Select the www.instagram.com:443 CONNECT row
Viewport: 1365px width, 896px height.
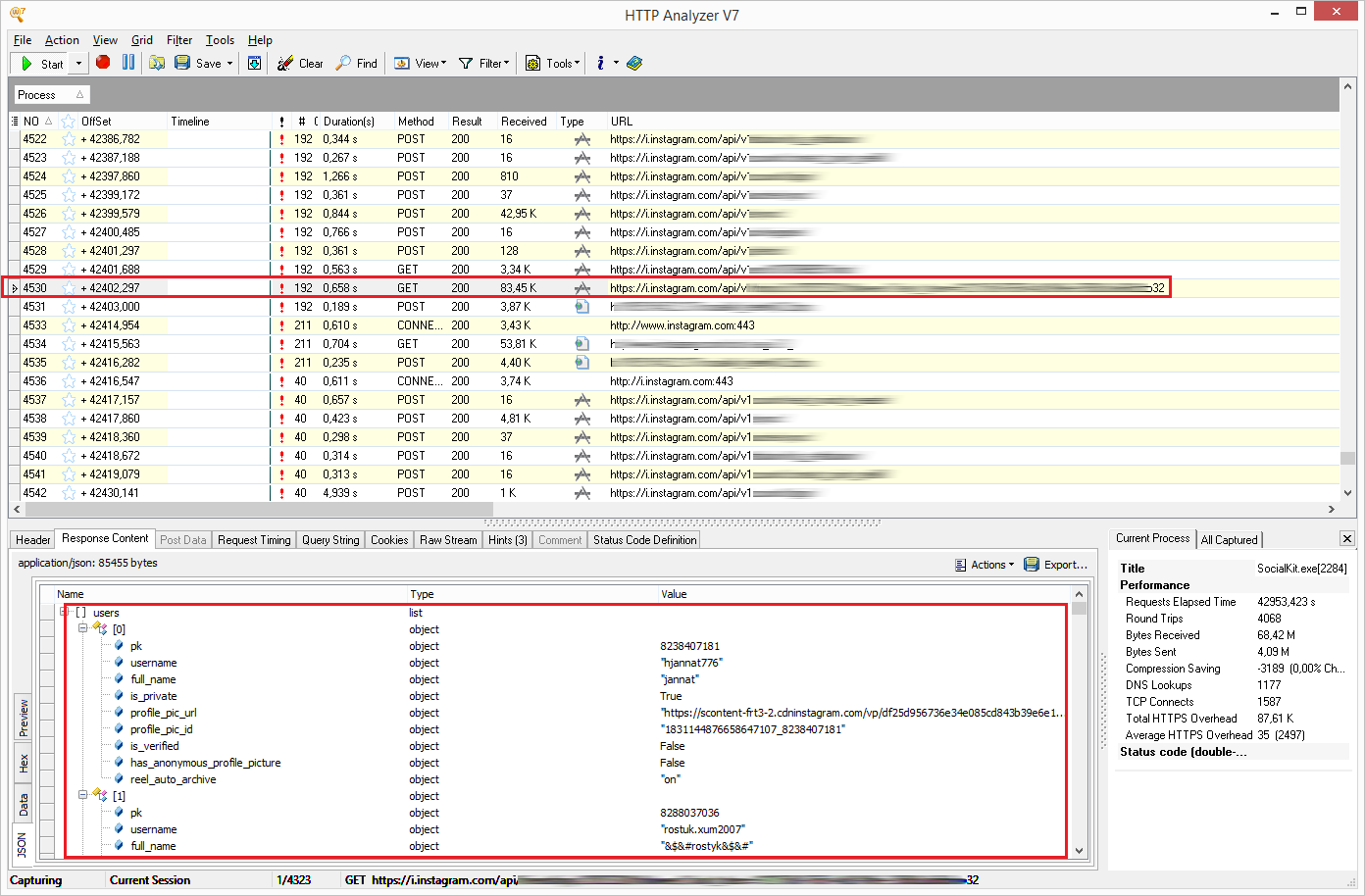pyautogui.click(x=675, y=325)
